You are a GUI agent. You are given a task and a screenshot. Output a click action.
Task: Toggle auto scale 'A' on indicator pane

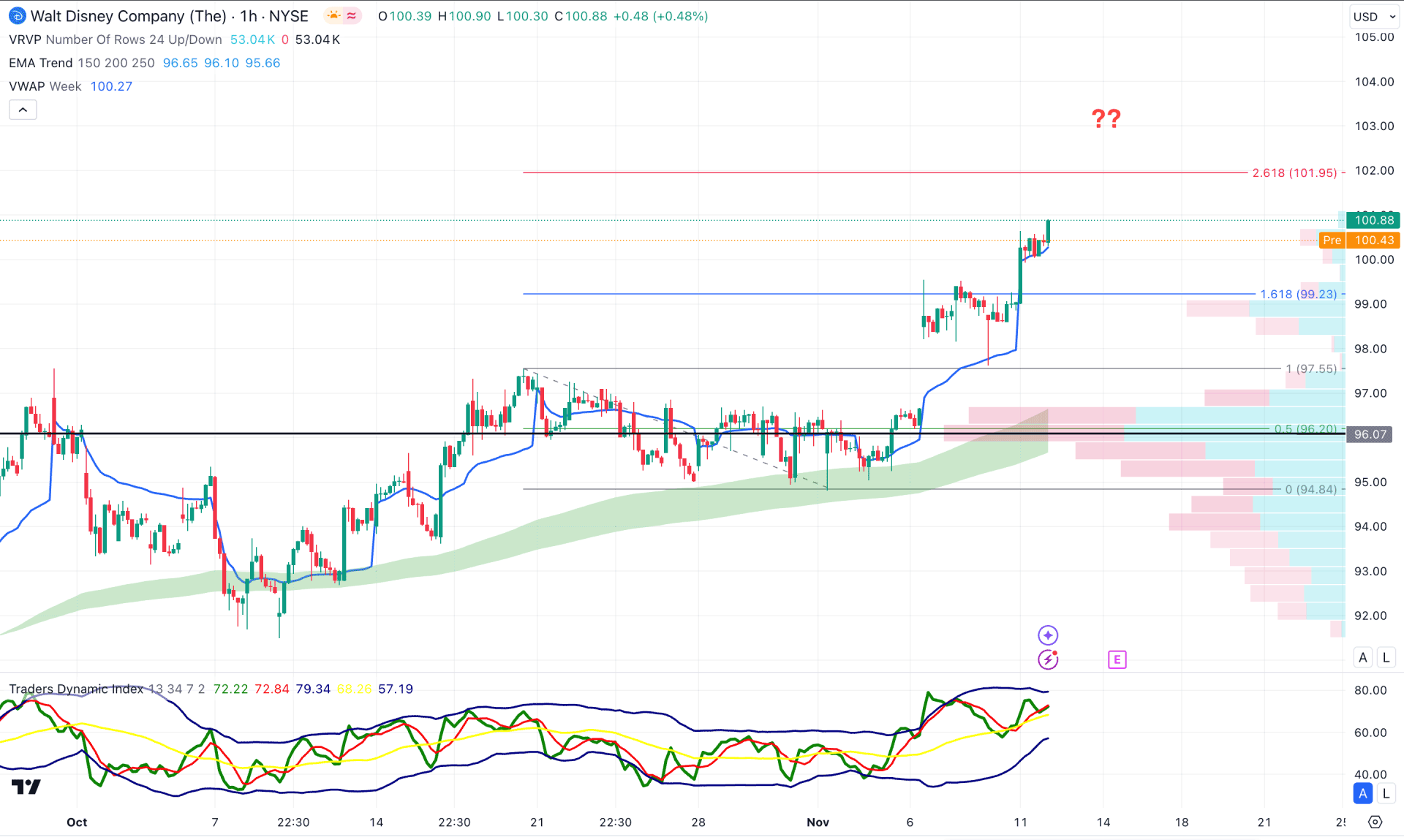1362,793
